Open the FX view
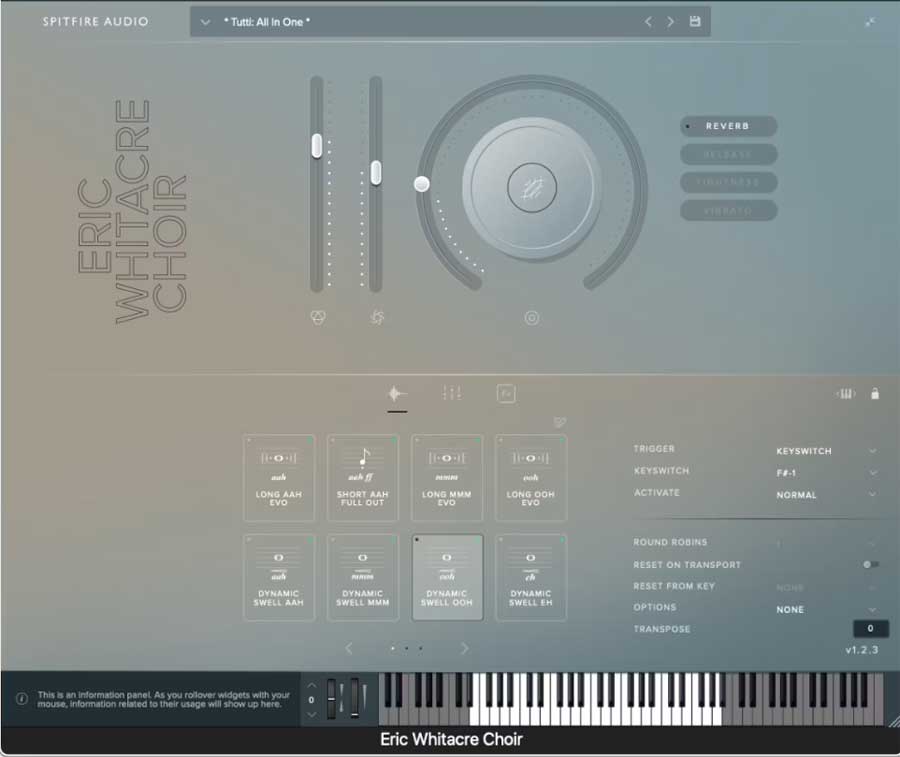The height and width of the screenshot is (757, 900). pos(506,394)
